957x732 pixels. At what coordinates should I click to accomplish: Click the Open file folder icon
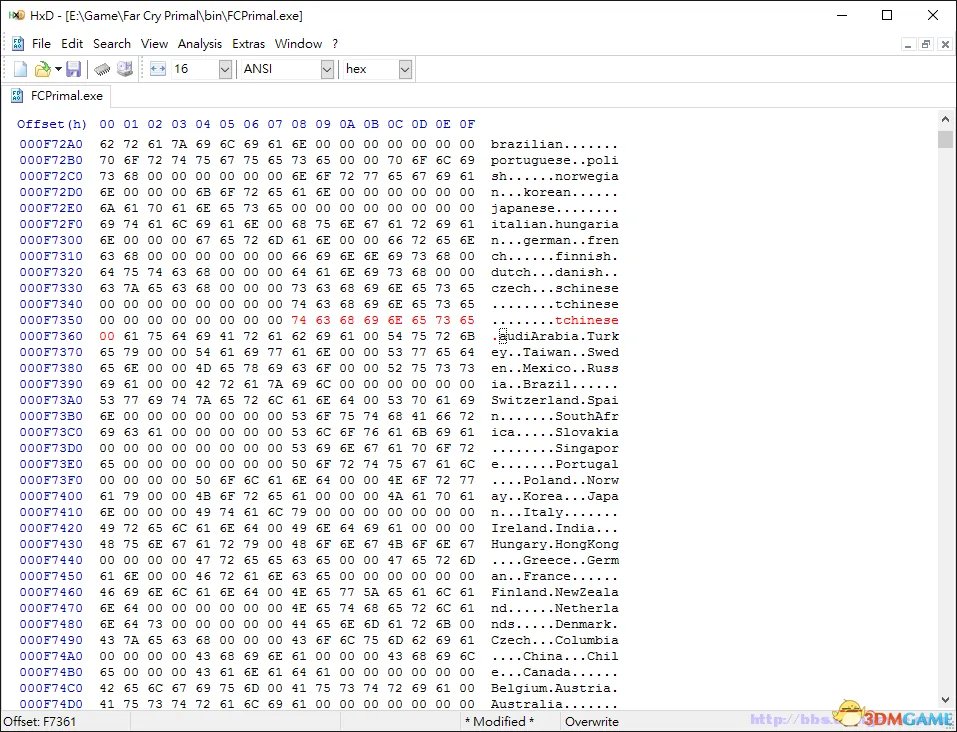[41, 69]
